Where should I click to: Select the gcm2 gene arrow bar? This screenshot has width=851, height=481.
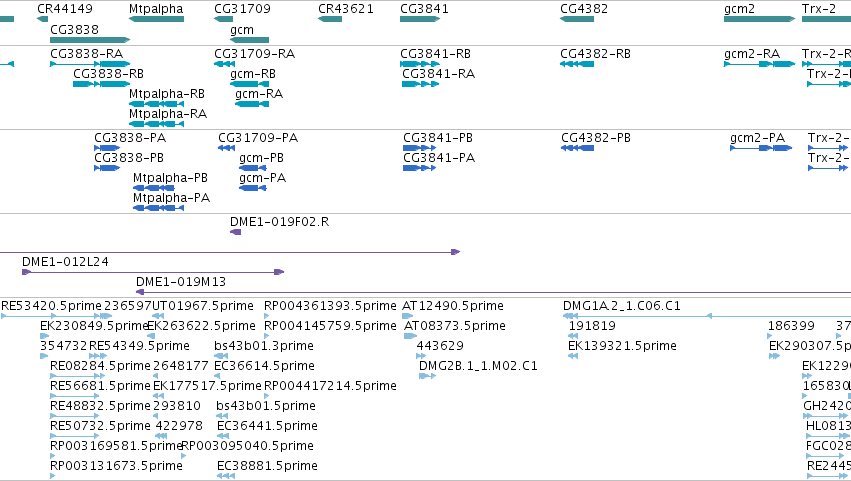pos(759,20)
